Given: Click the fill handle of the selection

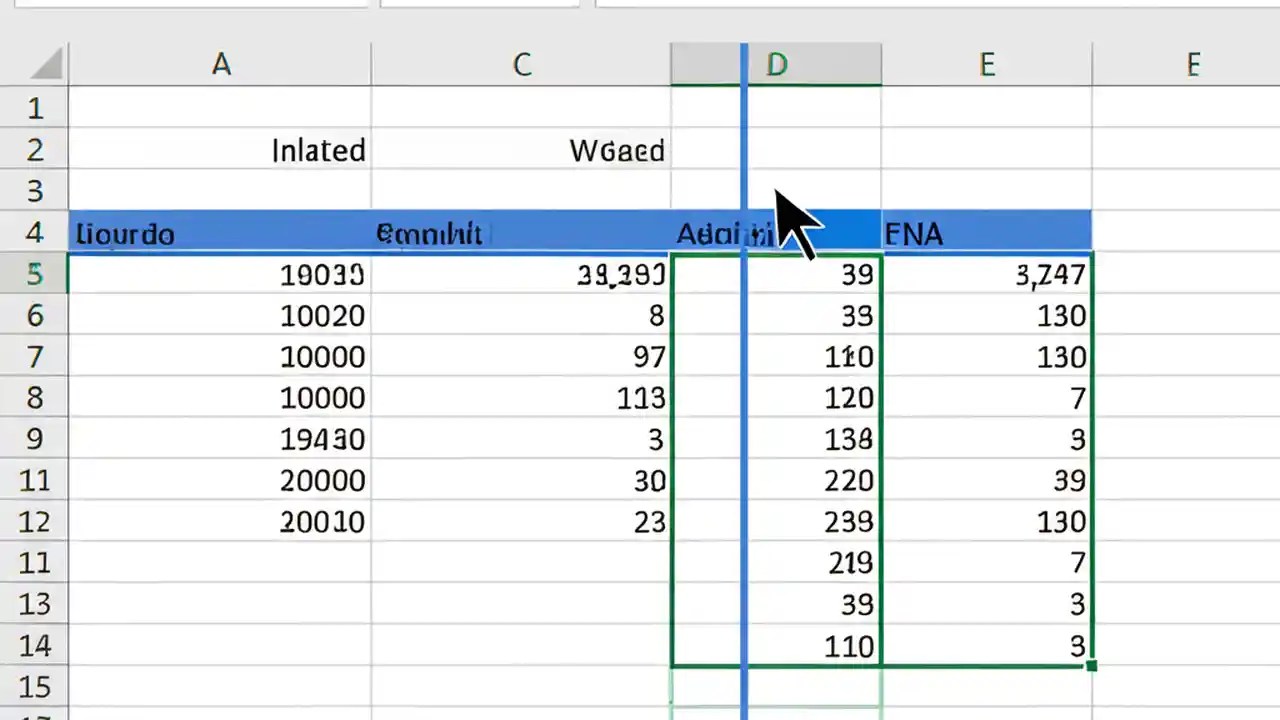Looking at the screenshot, I should [1089, 664].
